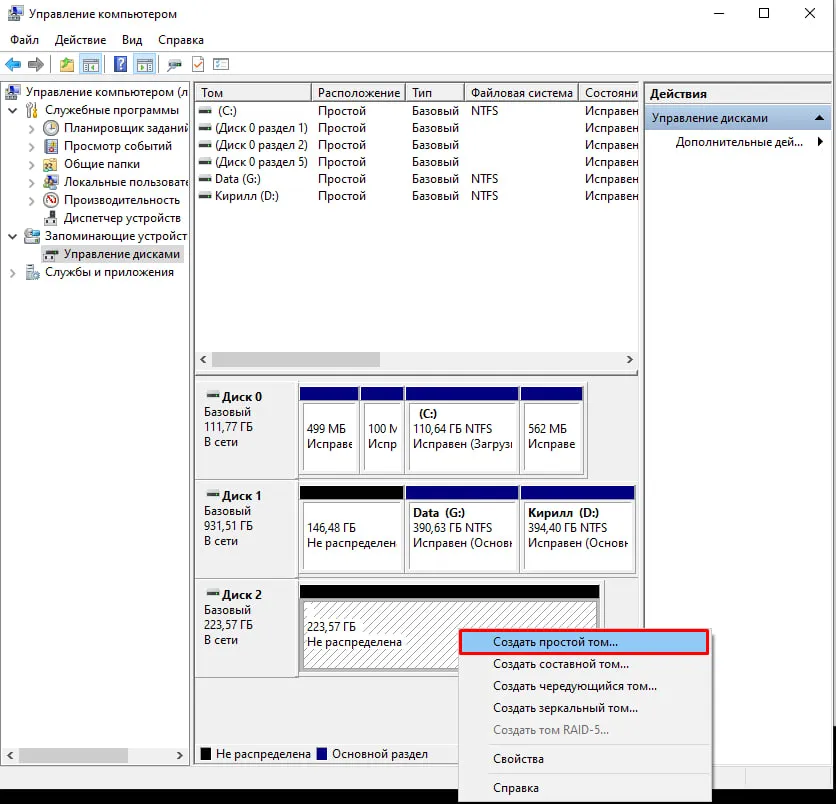Open Свойства from the context menu
The image size is (836, 804).
(584, 759)
